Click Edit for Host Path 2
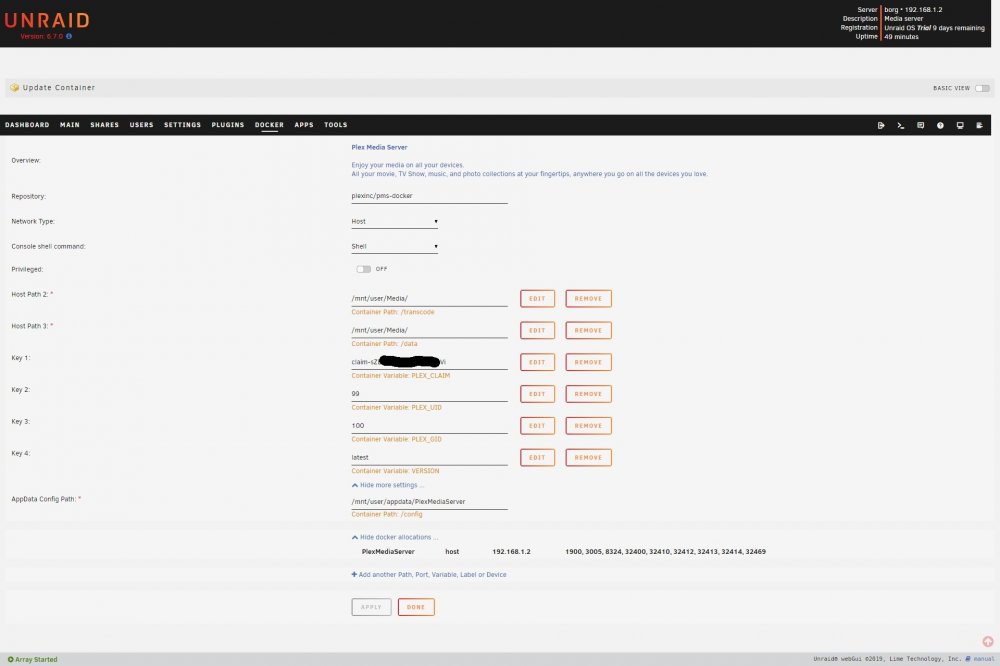The width and height of the screenshot is (1000, 666). 537,299
